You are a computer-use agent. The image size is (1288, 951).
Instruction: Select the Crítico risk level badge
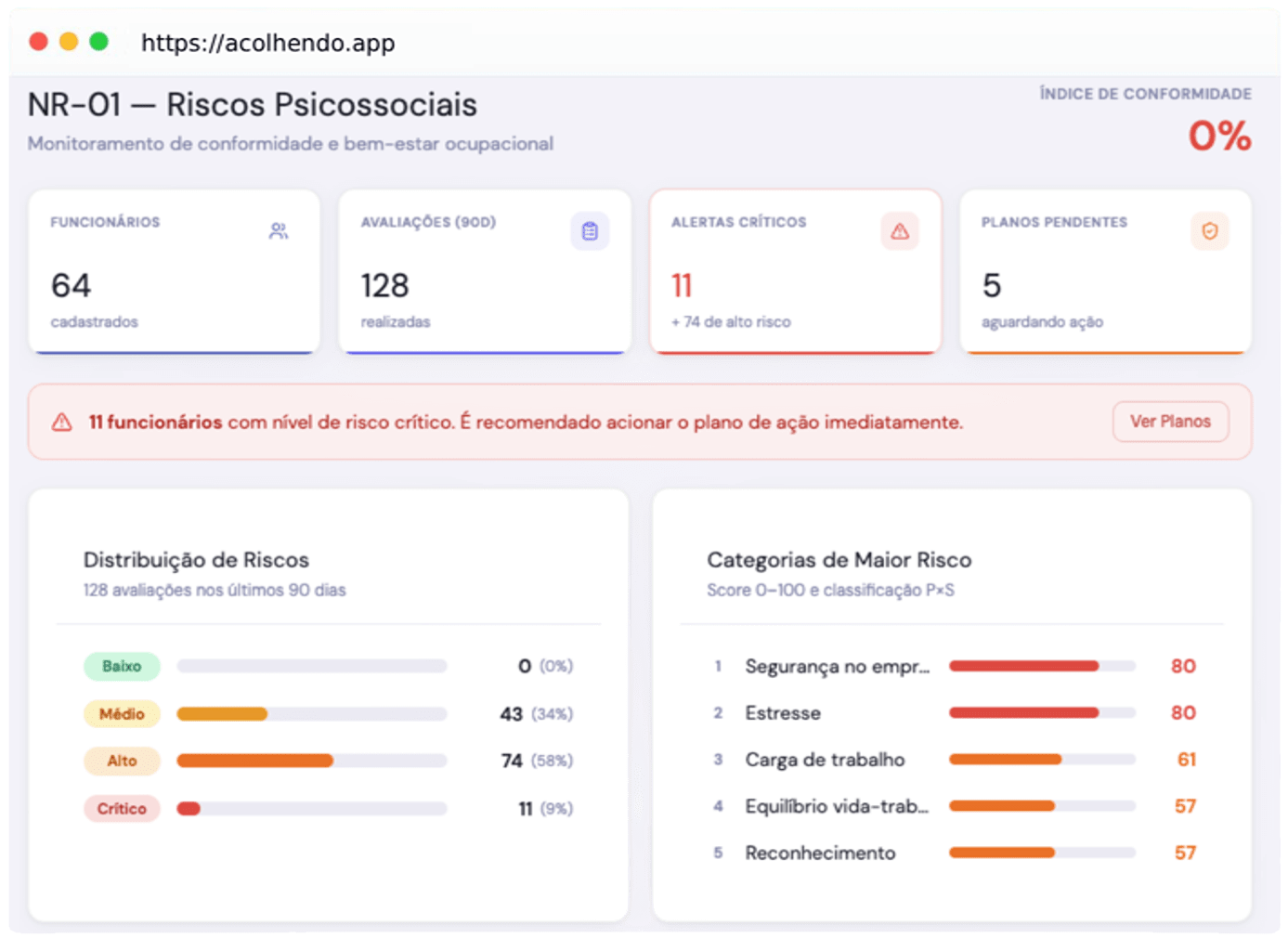coord(122,809)
